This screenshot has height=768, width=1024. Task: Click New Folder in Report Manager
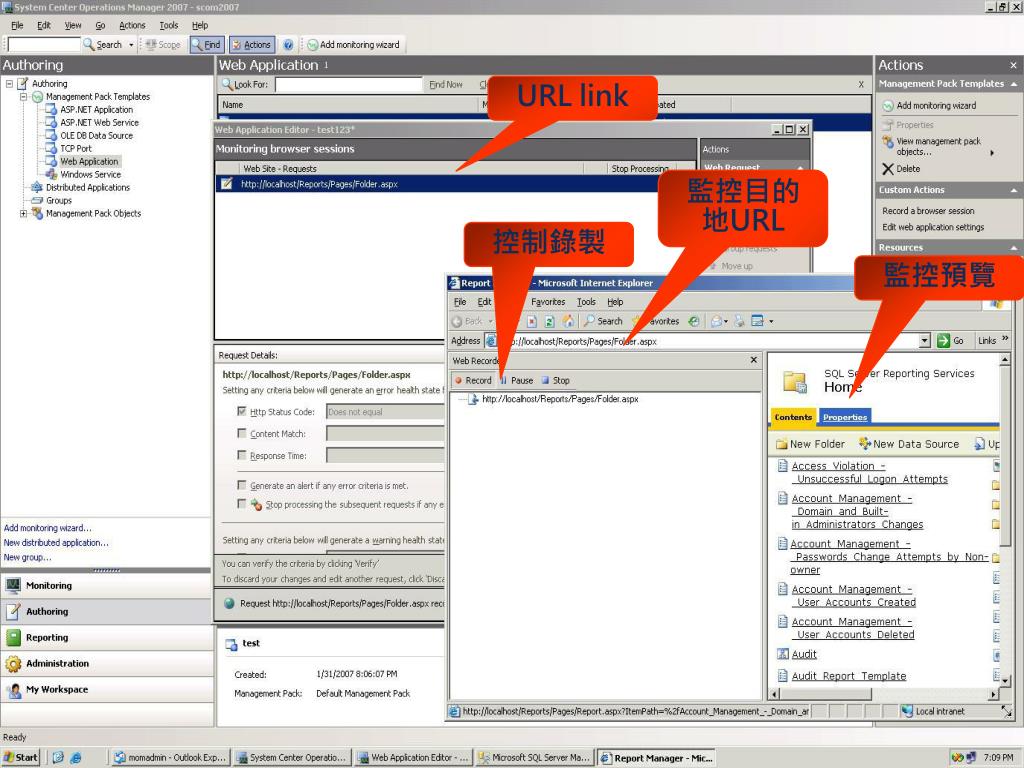[x=810, y=444]
